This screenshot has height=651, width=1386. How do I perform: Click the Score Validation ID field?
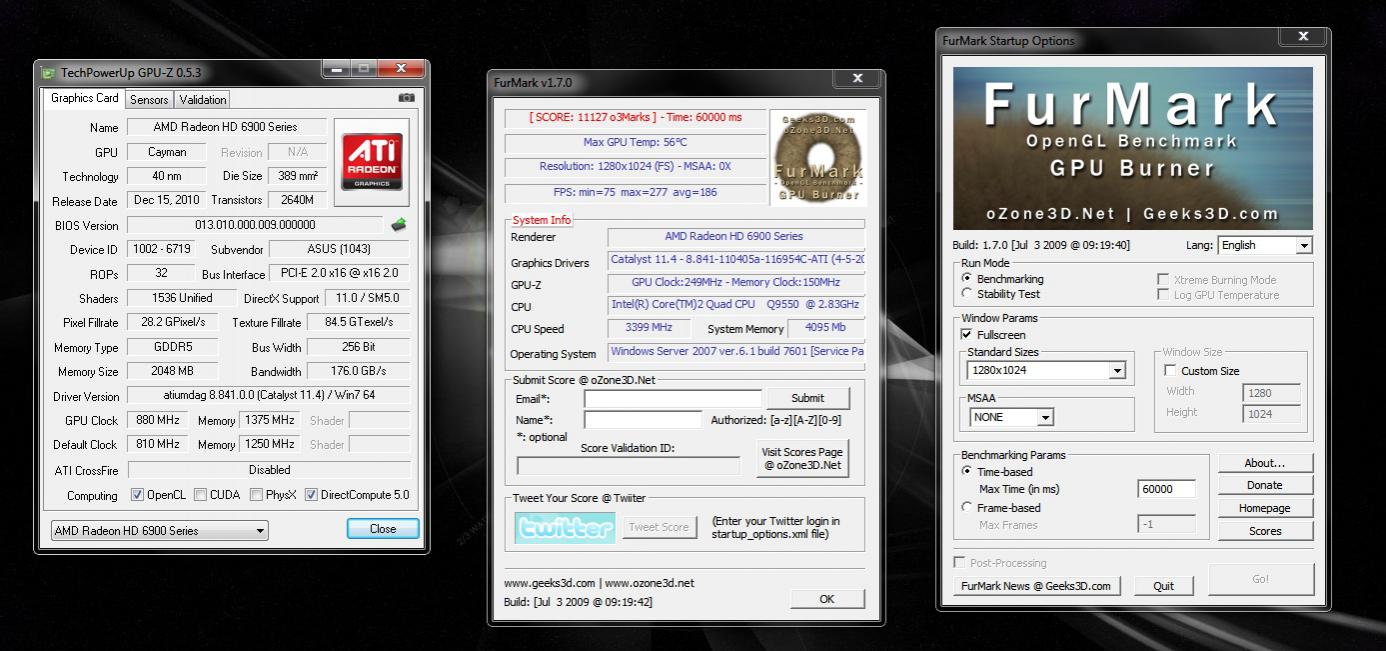(628, 466)
